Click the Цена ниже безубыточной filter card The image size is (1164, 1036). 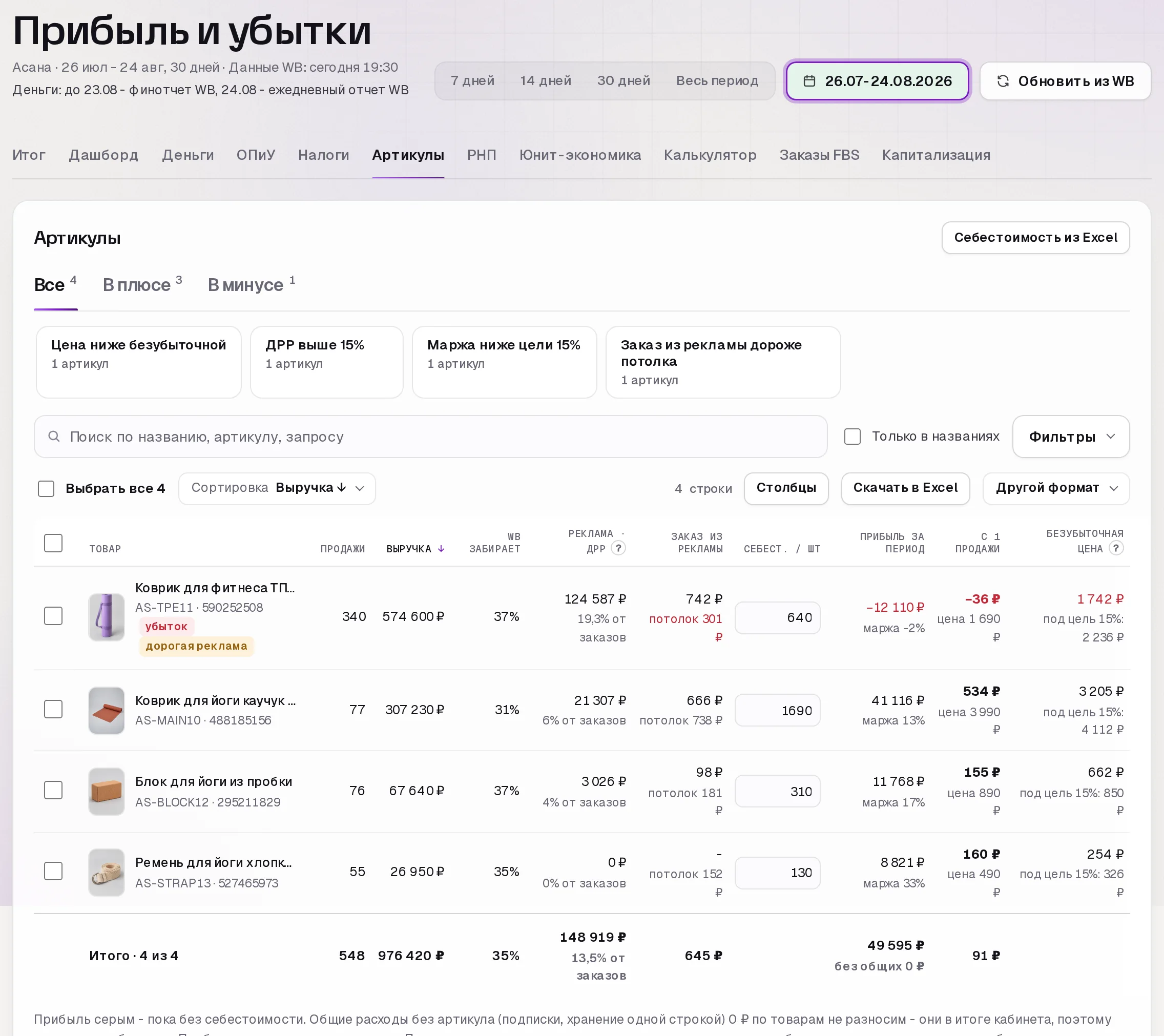[x=138, y=362]
